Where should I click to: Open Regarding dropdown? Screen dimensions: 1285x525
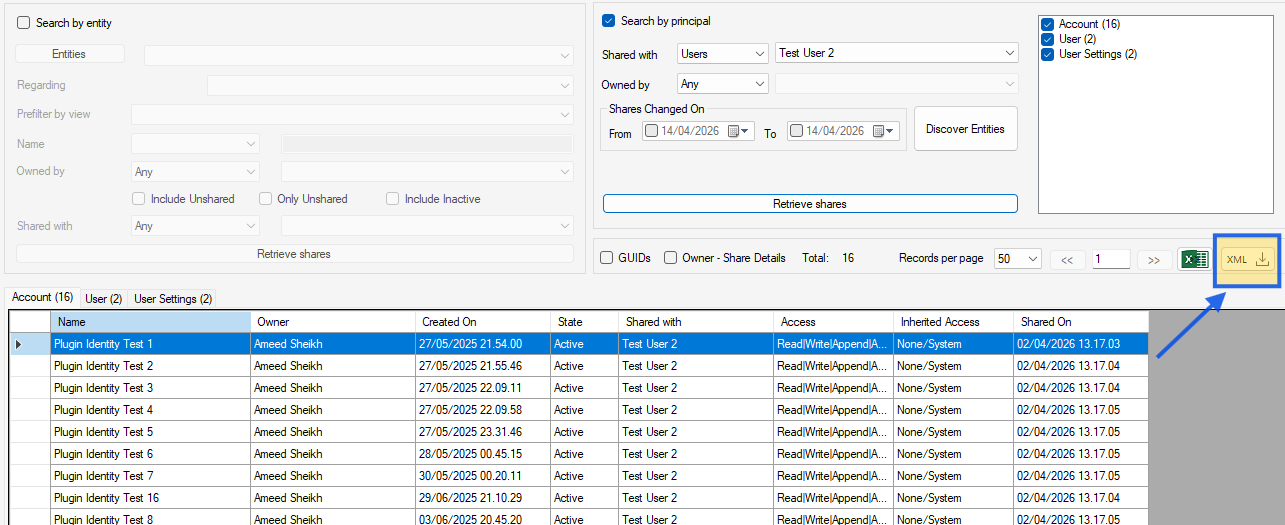[x=390, y=86]
